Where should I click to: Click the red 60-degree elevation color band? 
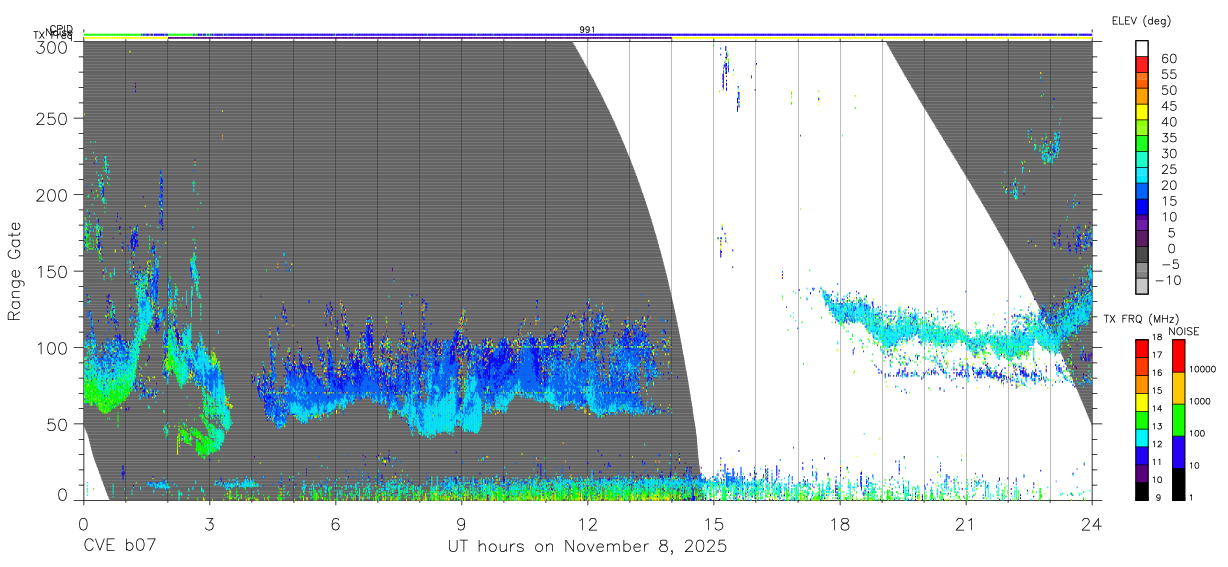coord(1143,64)
